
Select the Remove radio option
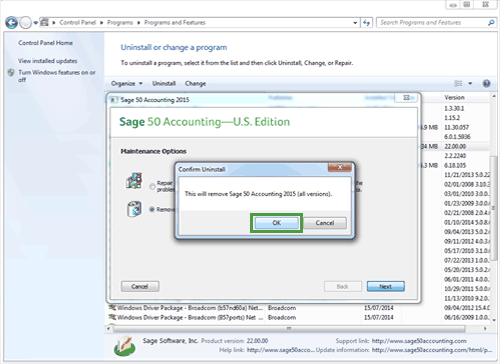tap(152, 209)
